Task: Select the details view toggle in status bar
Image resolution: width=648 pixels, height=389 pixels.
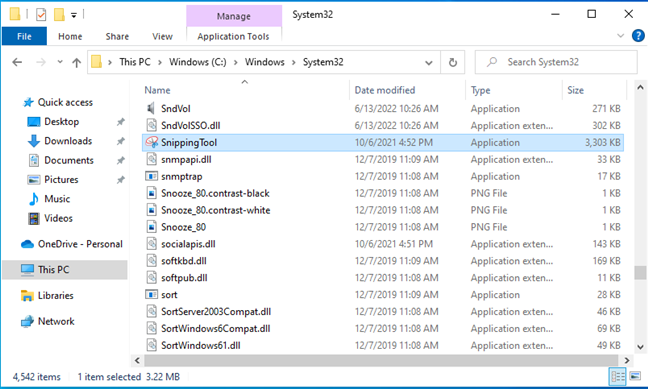Action: (618, 376)
